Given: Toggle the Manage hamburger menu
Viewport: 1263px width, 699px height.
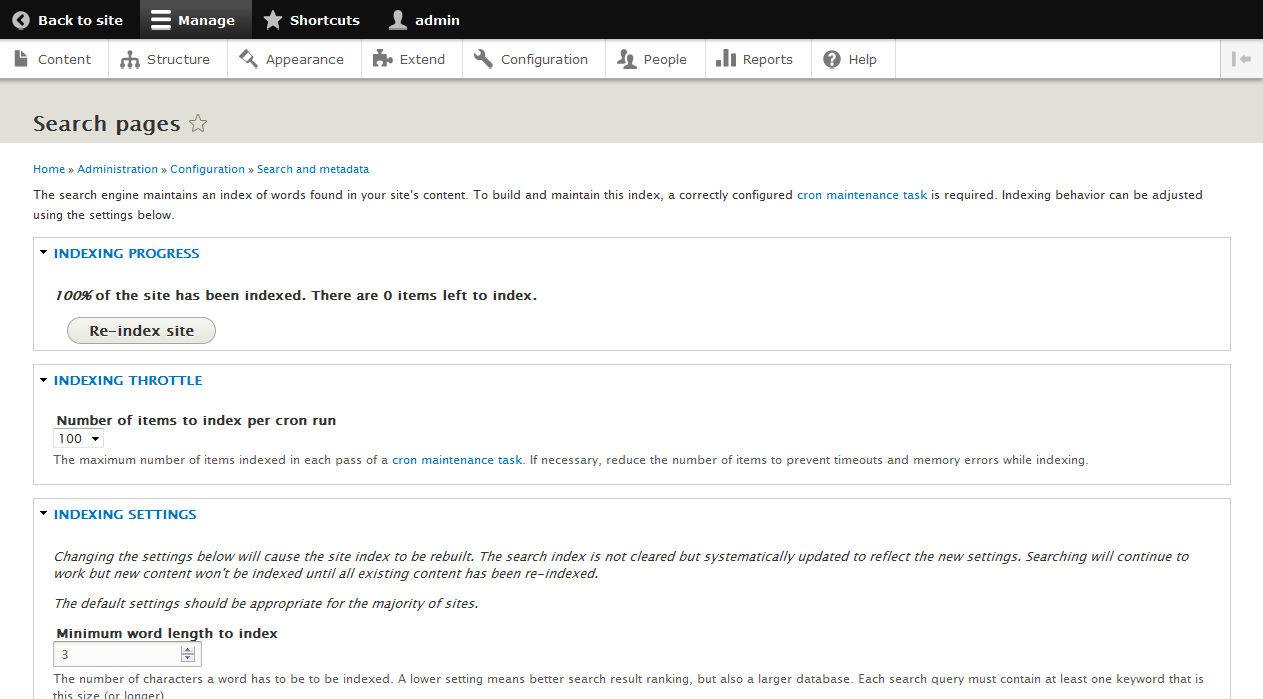Looking at the screenshot, I should [x=161, y=20].
